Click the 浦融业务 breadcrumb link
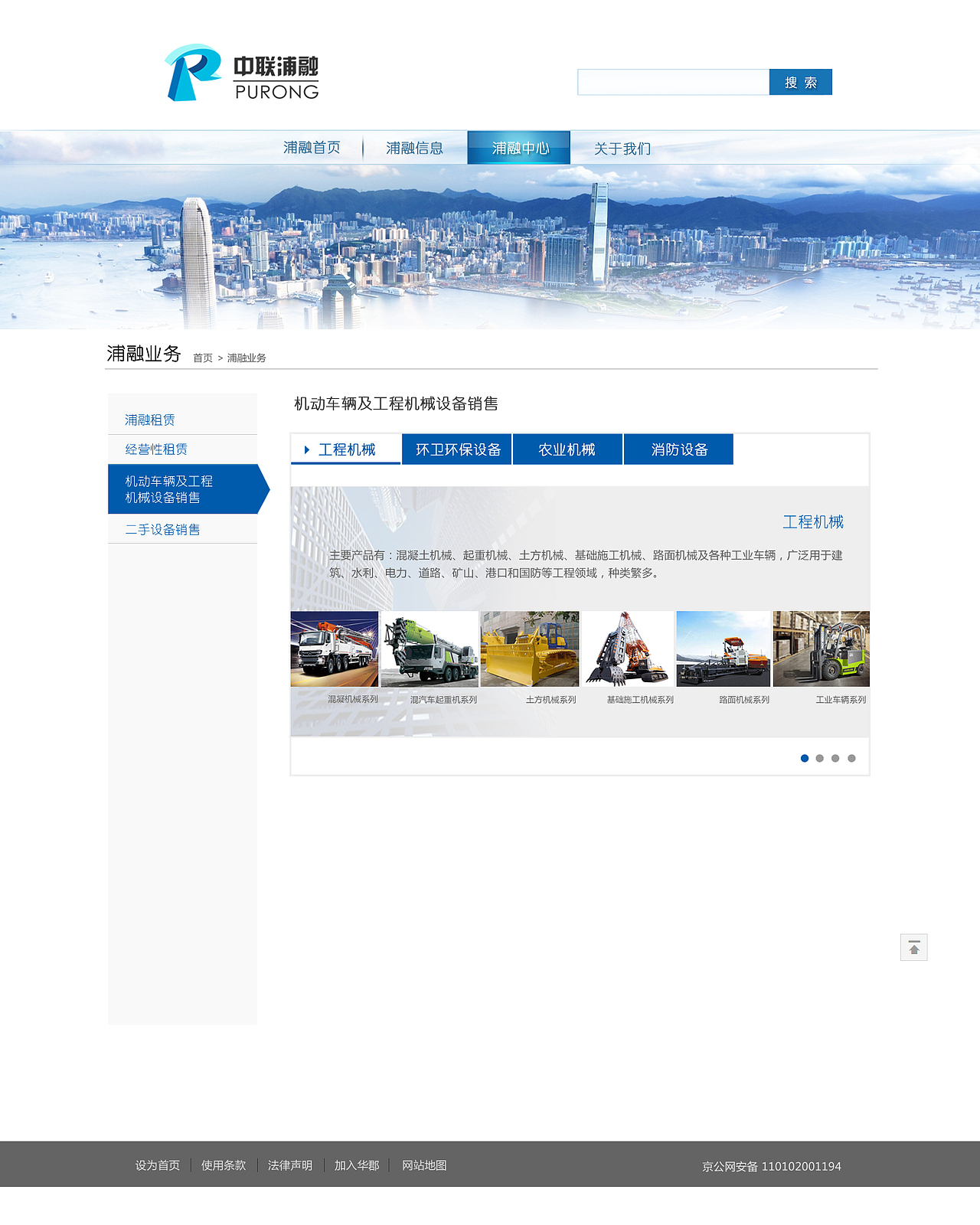 pos(247,358)
